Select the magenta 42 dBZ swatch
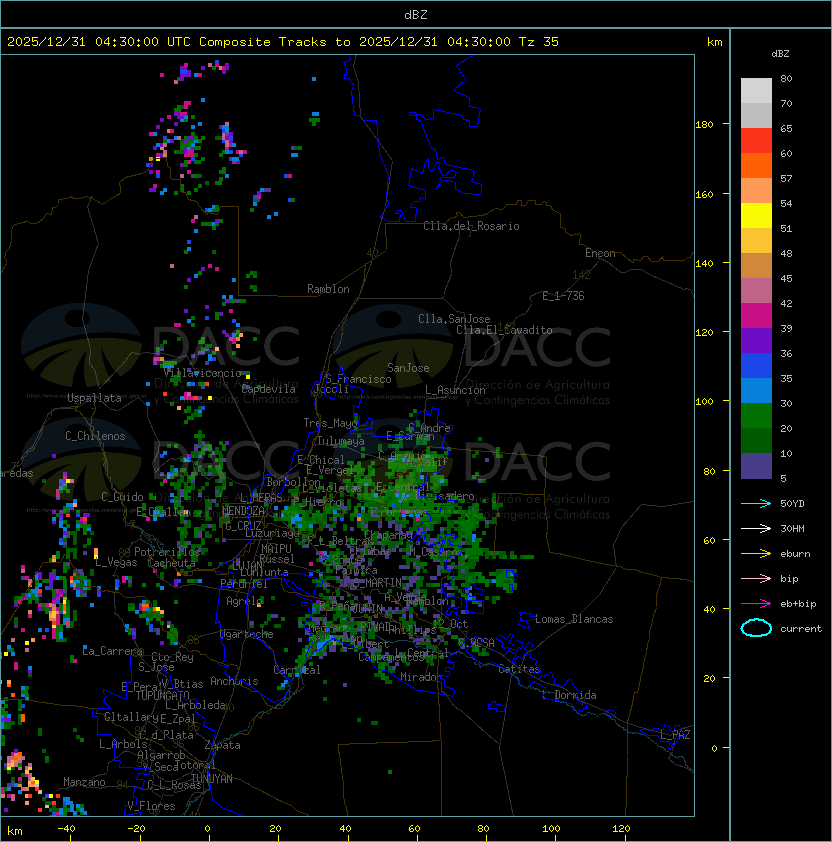832x842 pixels. coord(756,315)
